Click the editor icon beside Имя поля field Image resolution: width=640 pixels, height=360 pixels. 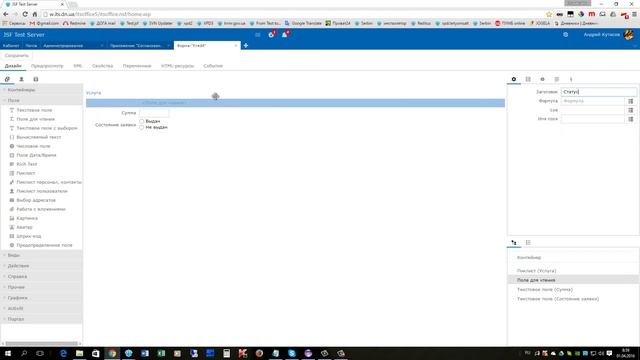[631, 119]
